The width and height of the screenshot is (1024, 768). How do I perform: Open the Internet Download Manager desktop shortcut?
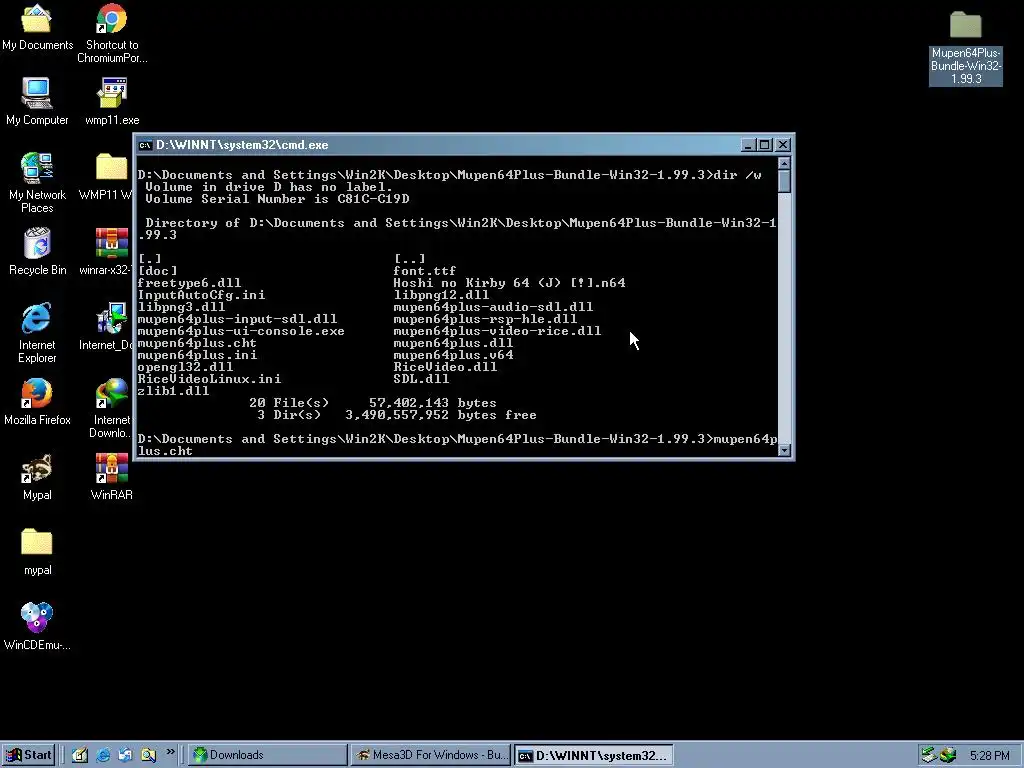[112, 408]
